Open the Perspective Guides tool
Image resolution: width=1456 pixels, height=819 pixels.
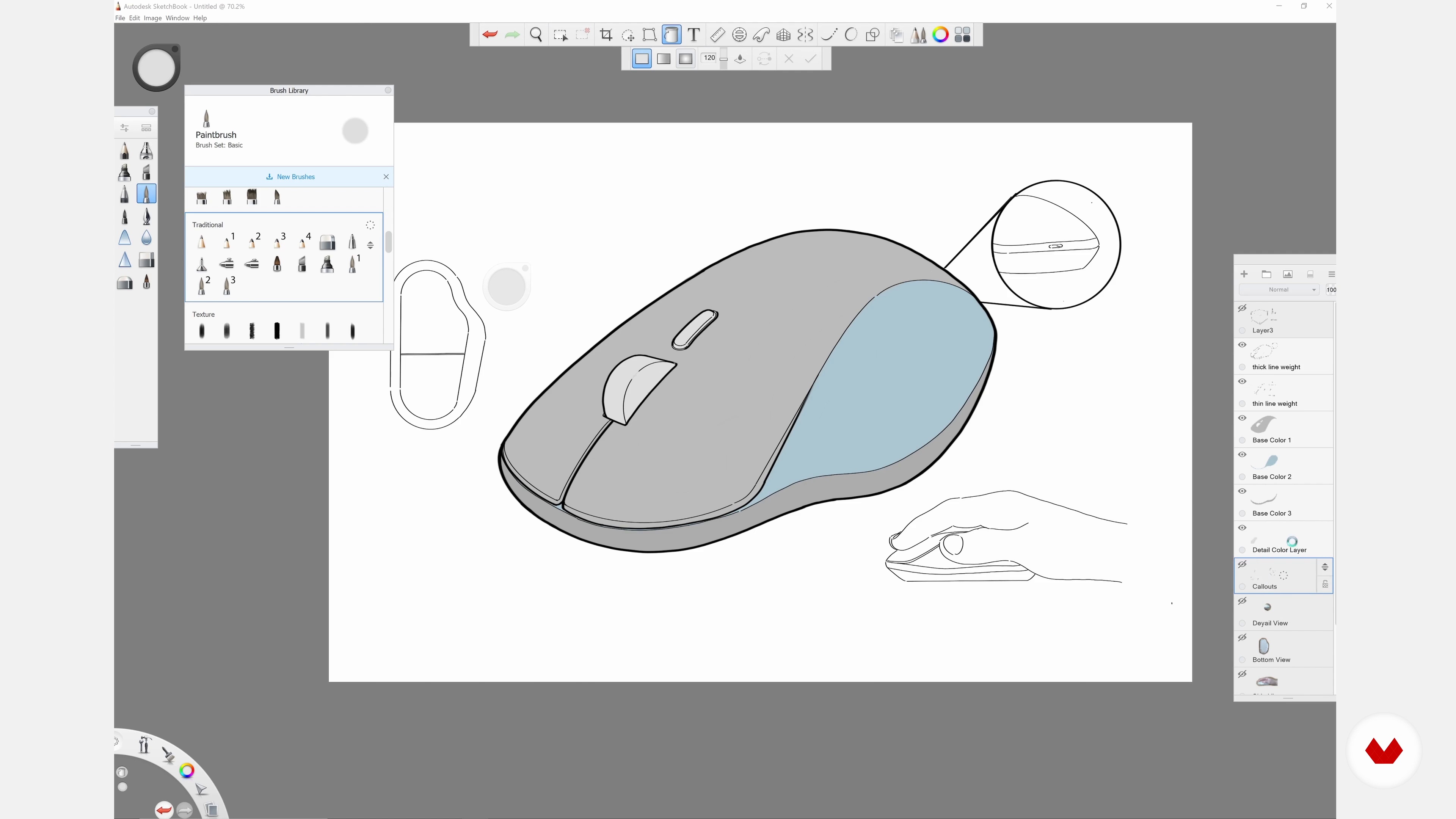click(x=783, y=35)
